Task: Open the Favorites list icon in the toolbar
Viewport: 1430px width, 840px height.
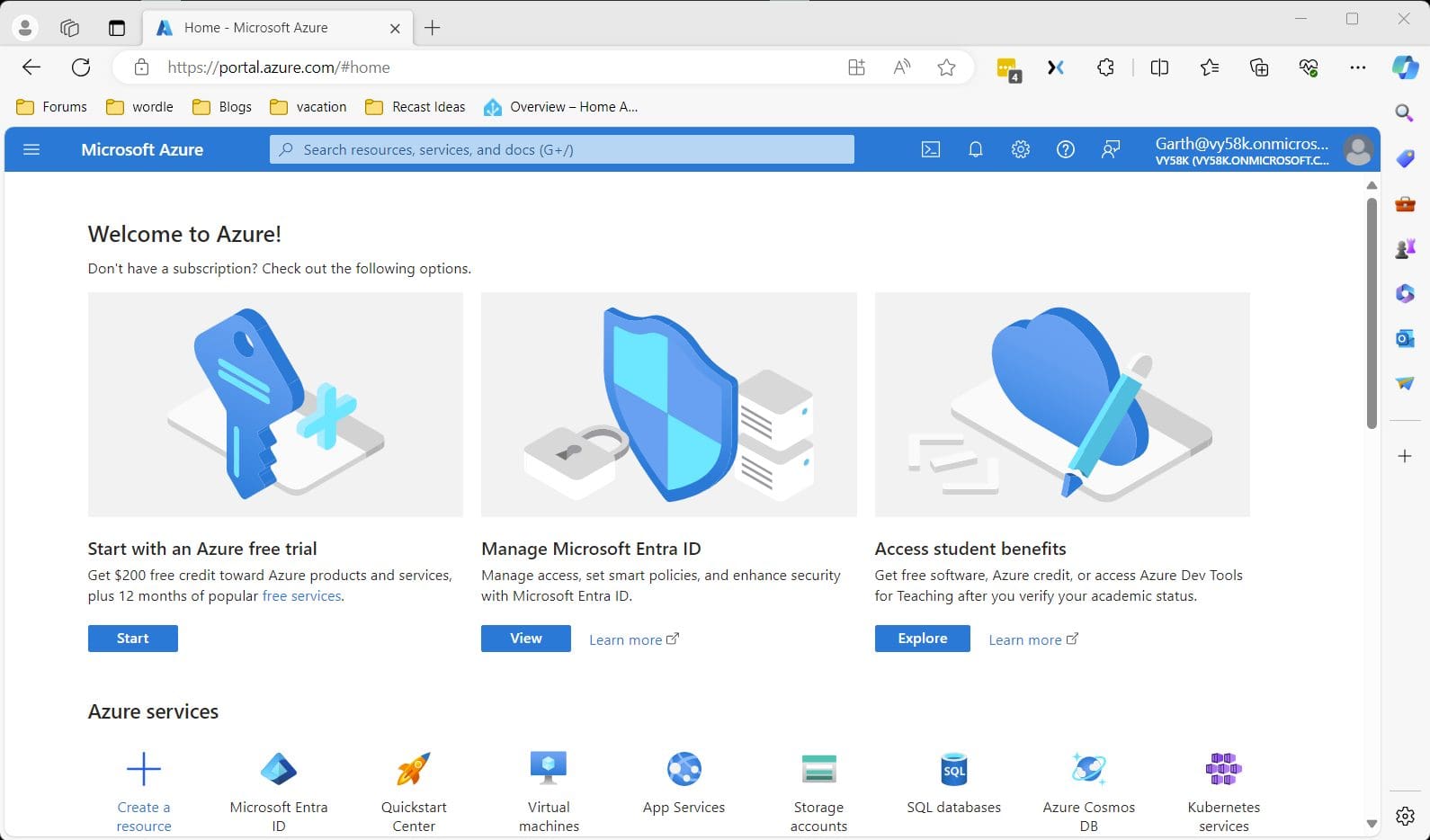Action: pos(1210,67)
